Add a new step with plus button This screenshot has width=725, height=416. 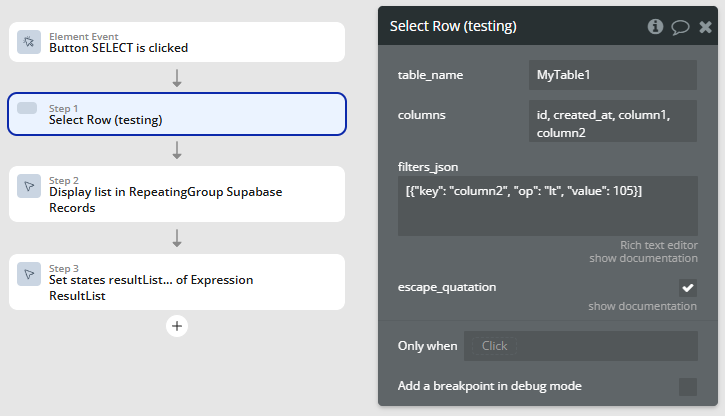[x=177, y=326]
